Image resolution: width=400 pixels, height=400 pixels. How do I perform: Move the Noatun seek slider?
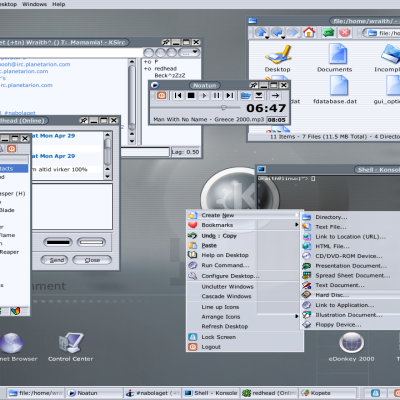pyautogui.click(x=224, y=107)
